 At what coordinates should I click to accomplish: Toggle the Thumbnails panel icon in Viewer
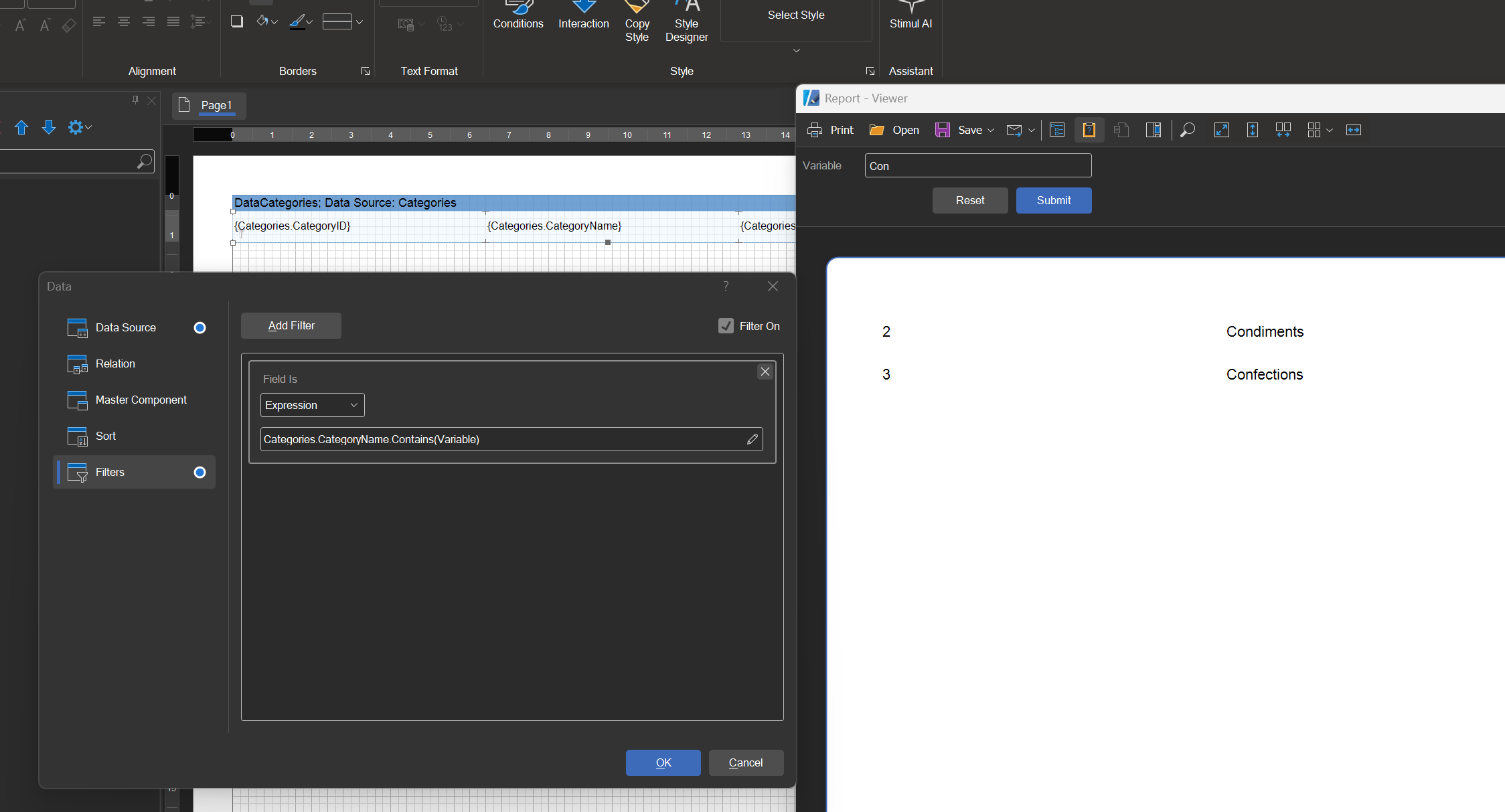[1154, 130]
